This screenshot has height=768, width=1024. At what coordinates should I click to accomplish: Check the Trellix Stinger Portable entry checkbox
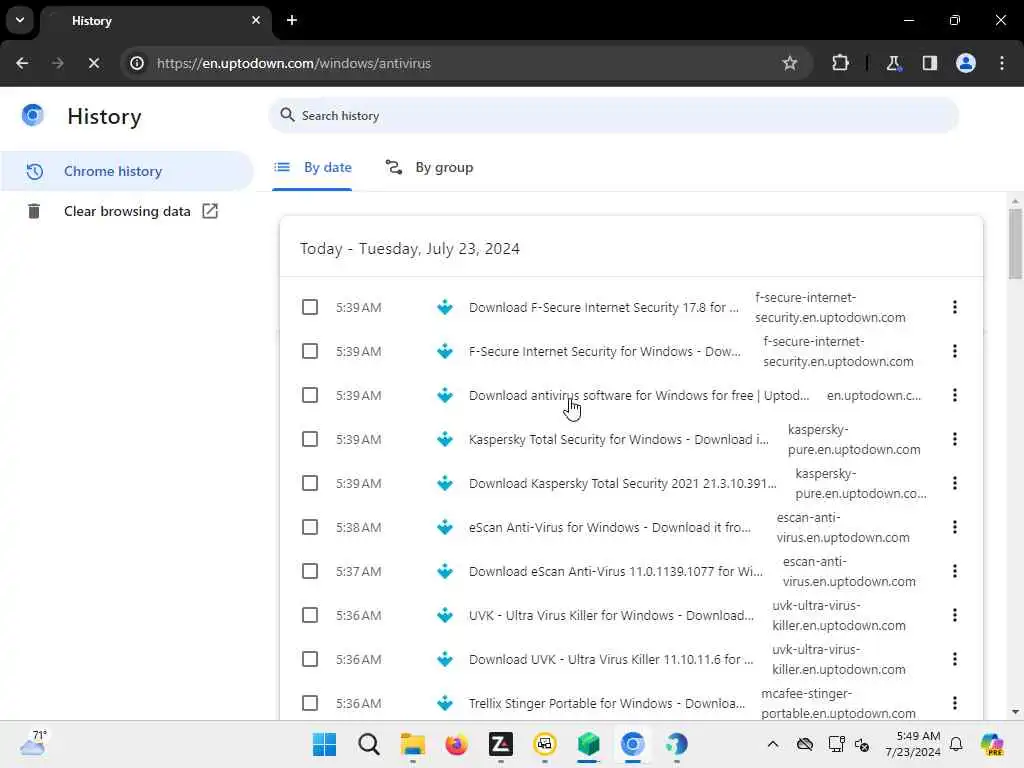pyautogui.click(x=310, y=703)
